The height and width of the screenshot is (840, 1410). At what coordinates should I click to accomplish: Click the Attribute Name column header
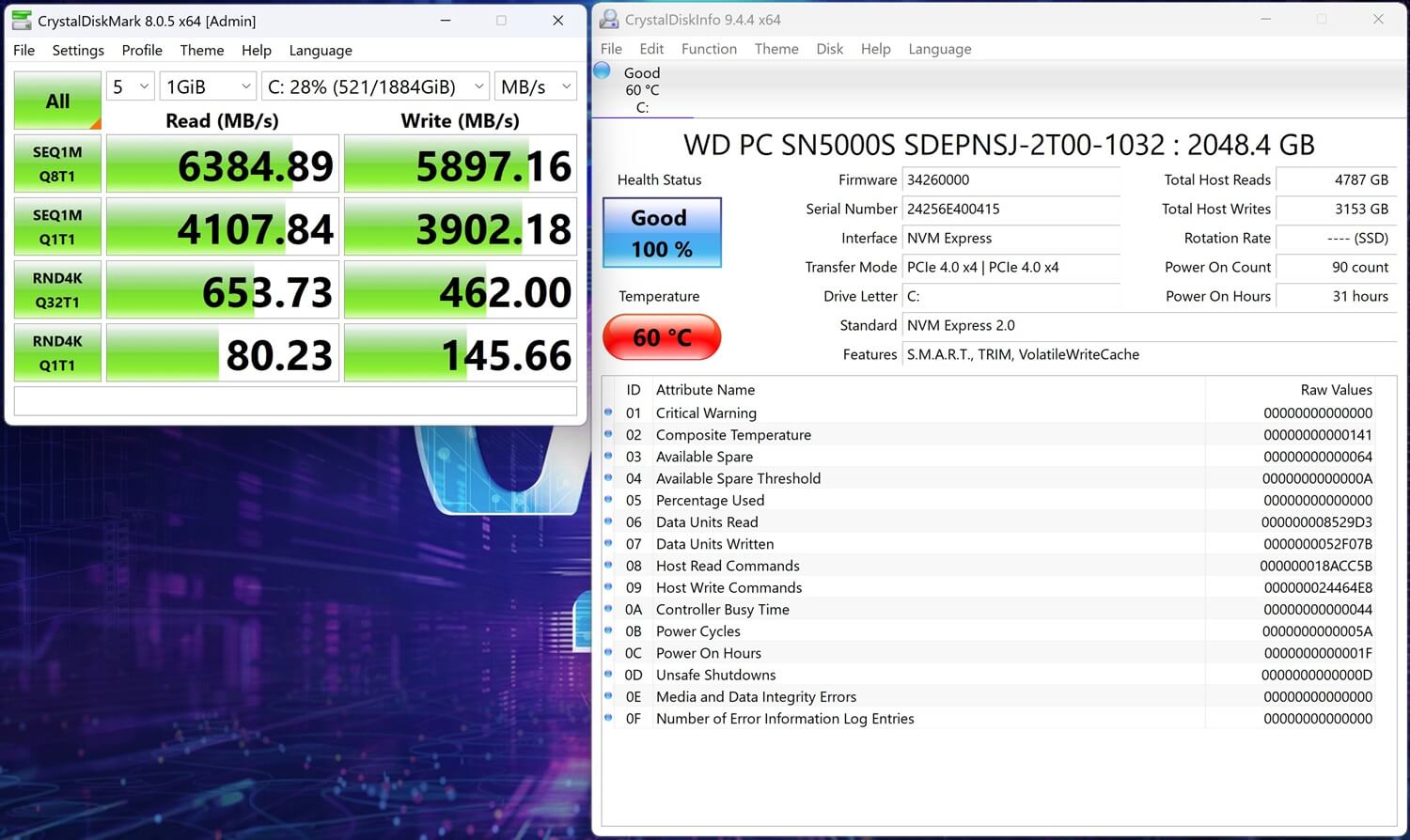click(705, 389)
